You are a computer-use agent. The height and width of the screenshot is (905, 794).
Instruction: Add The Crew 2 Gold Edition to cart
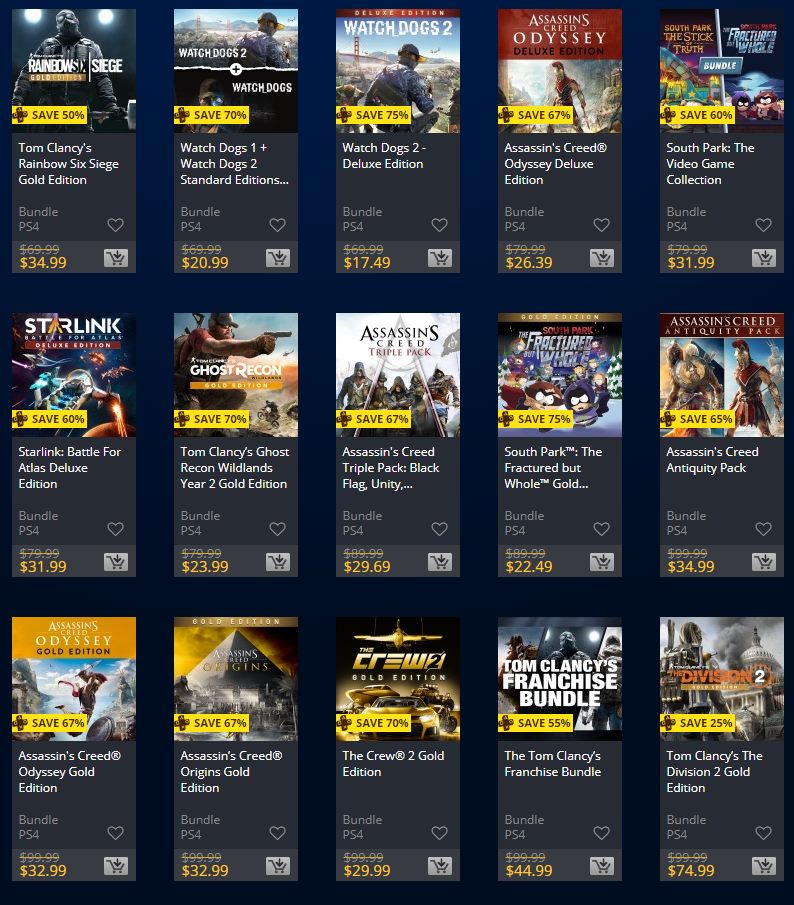(x=440, y=866)
